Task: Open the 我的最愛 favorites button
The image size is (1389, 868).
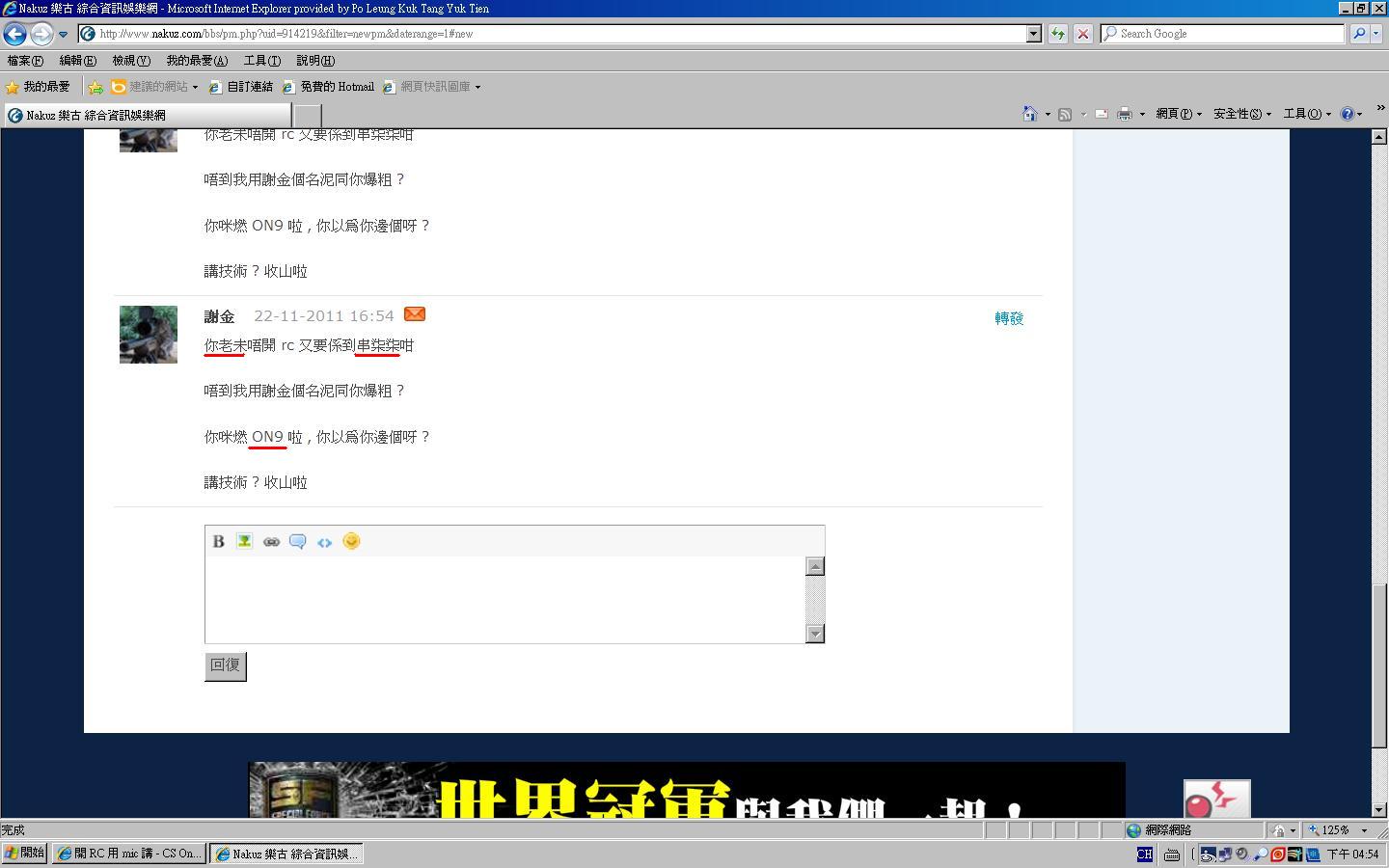Action: pos(38,87)
